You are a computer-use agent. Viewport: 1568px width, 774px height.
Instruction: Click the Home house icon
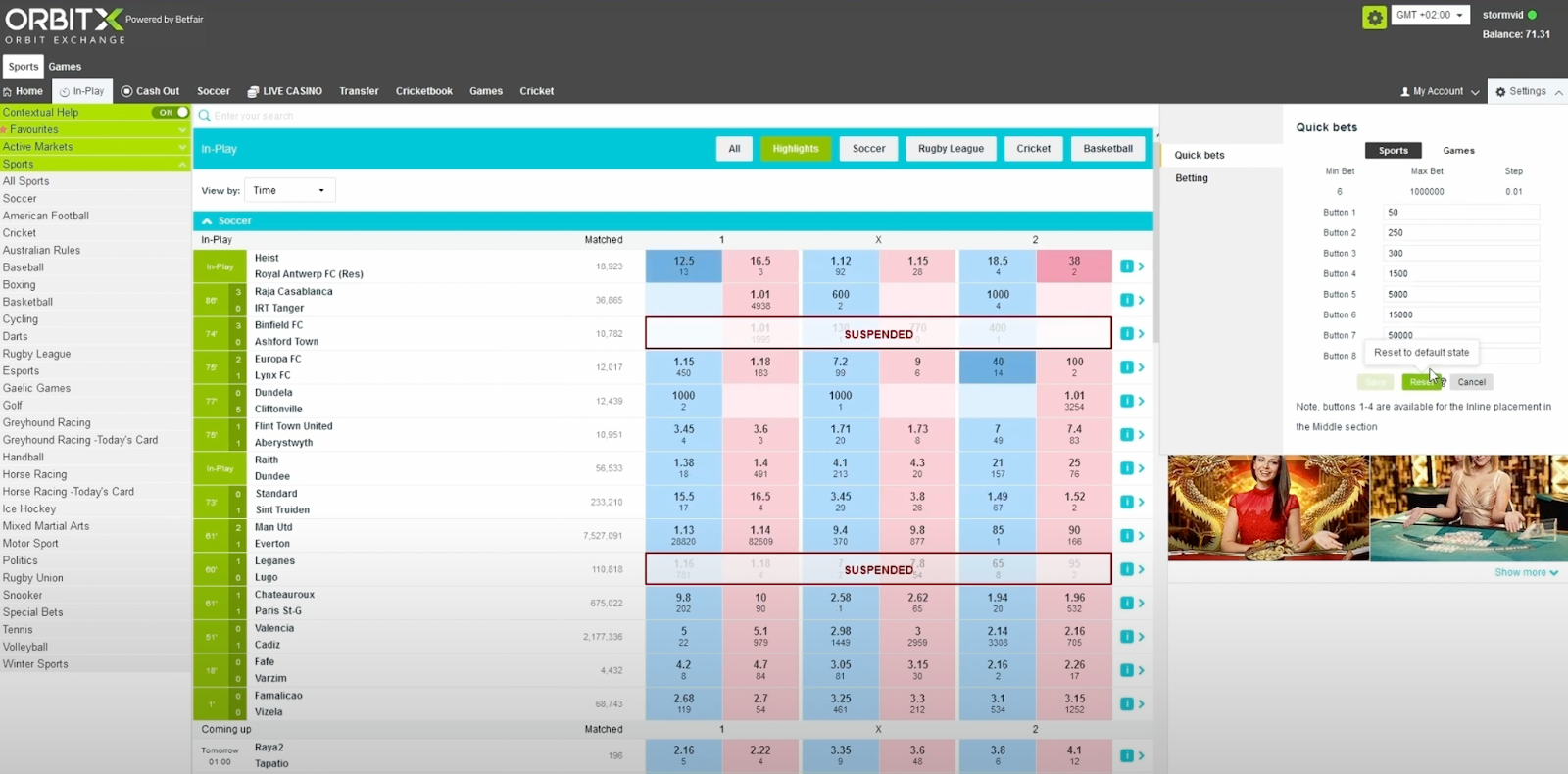pos(8,91)
